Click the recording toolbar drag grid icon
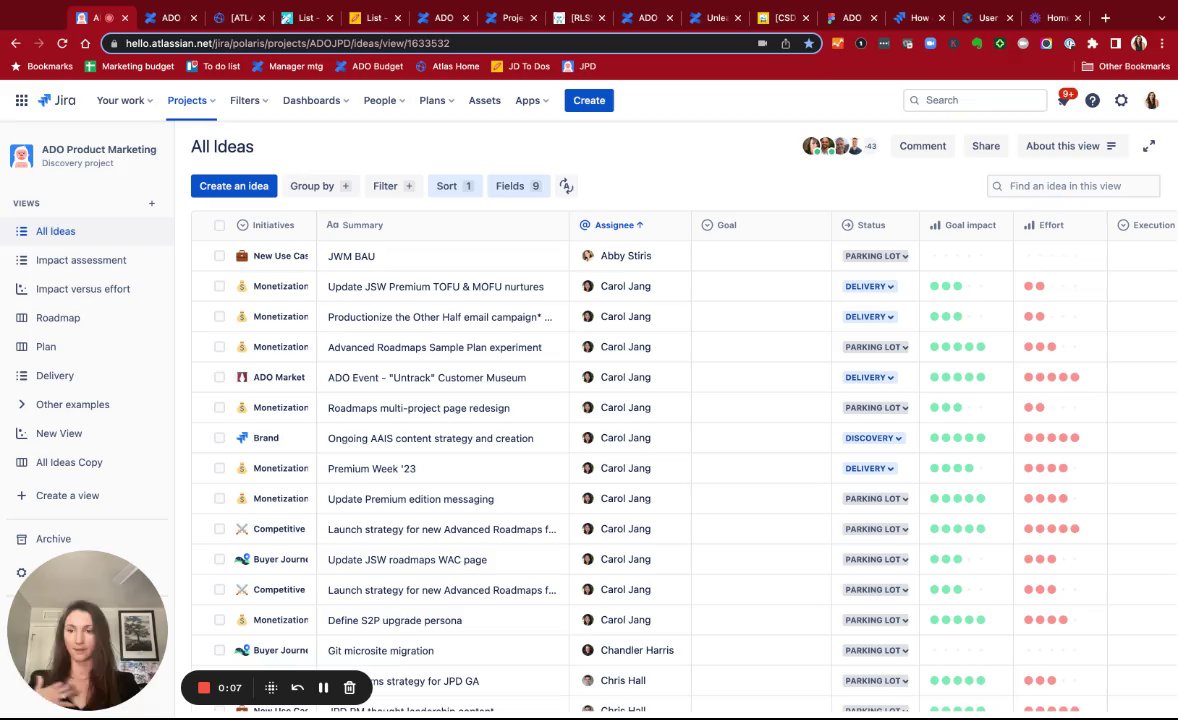 271,688
